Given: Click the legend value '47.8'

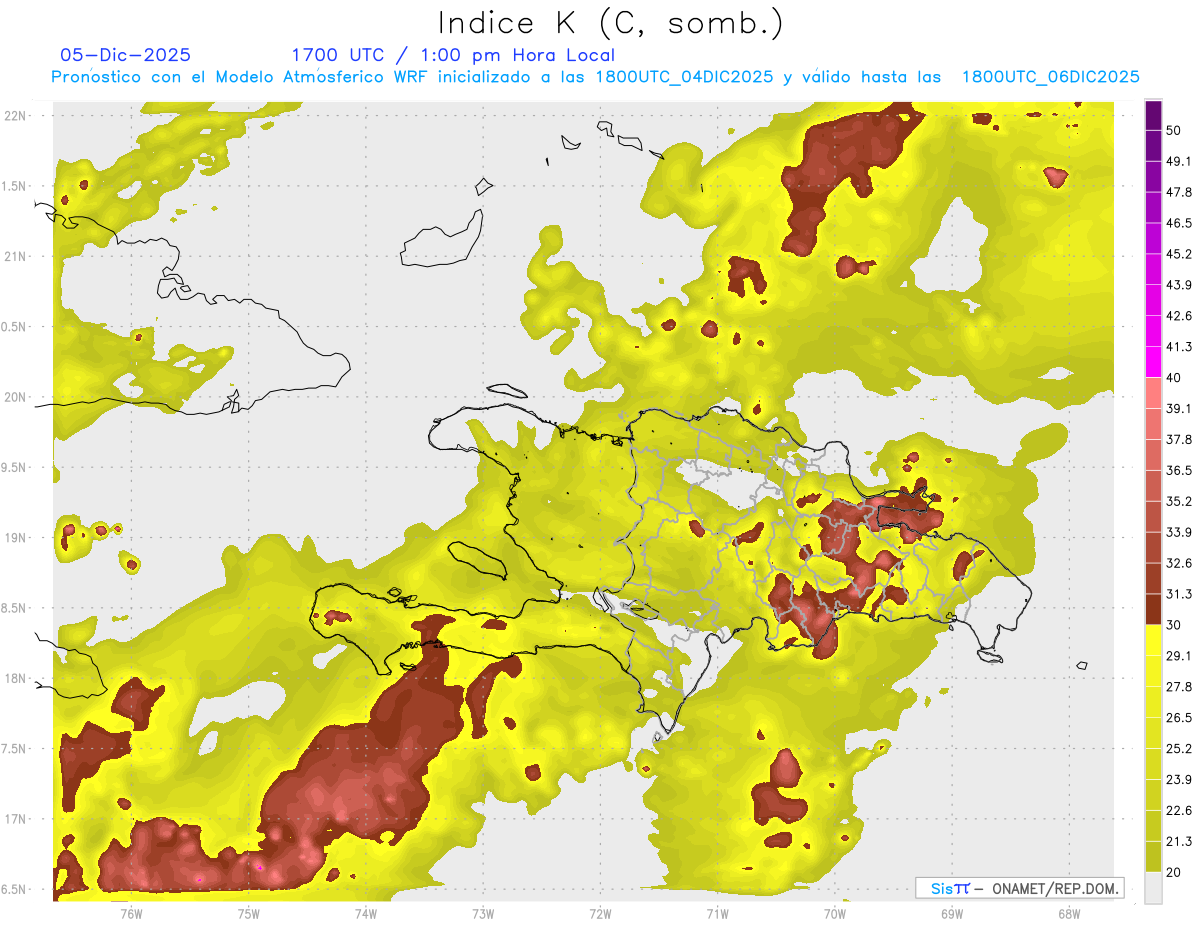Looking at the screenshot, I should click(x=1179, y=192).
